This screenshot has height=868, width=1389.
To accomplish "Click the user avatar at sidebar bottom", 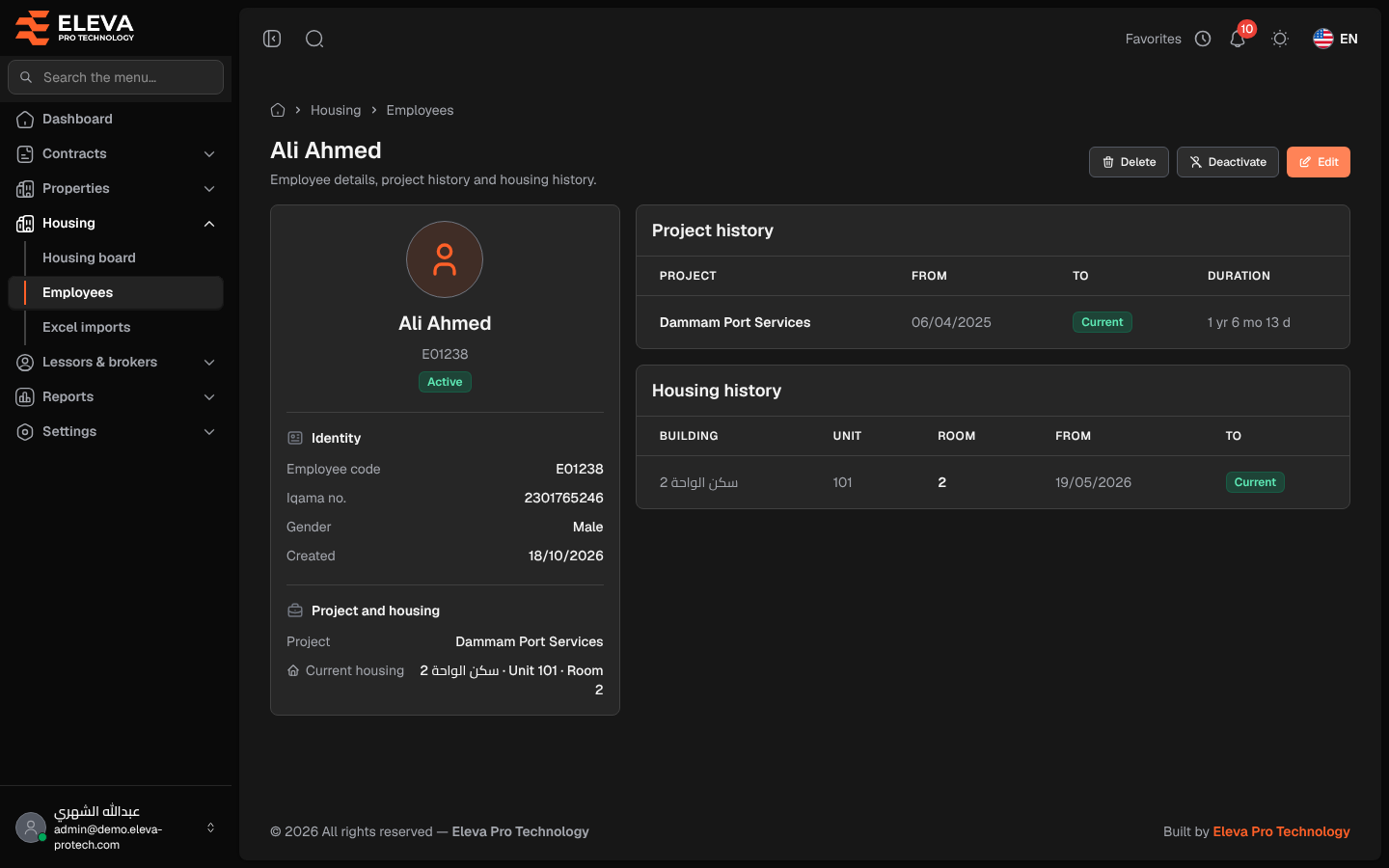I will point(31,827).
